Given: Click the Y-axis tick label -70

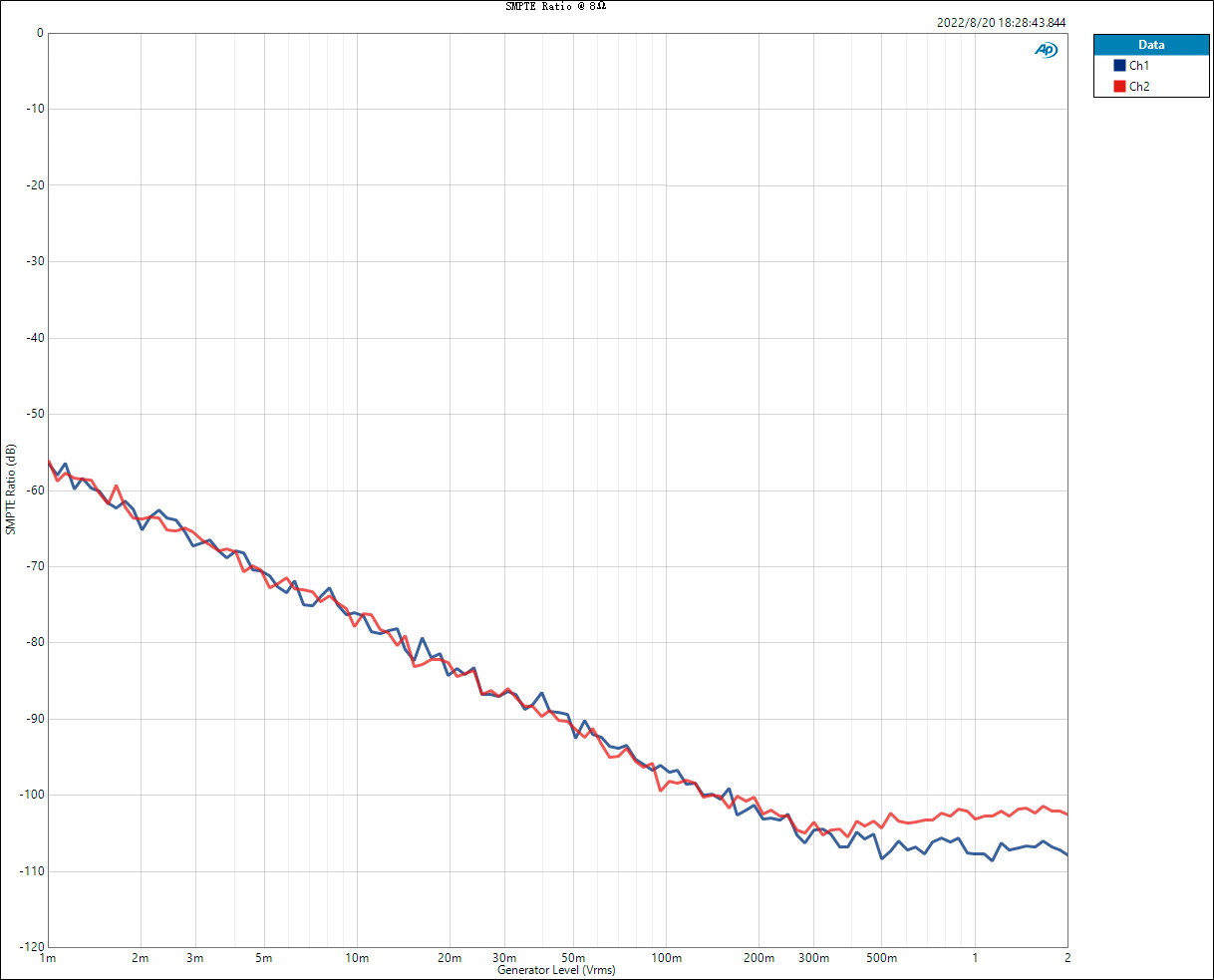Looking at the screenshot, I should [34, 566].
